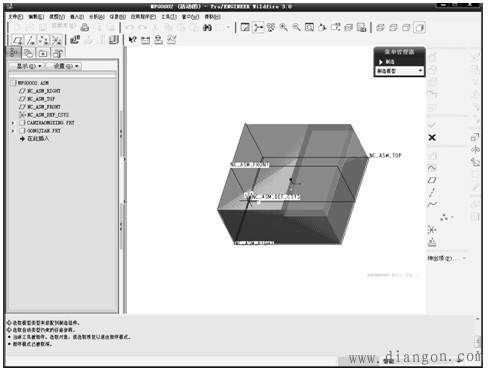Viewport: 489px width, 371px height.
Task: Open the 编辑(E) menu
Action: (36, 16)
